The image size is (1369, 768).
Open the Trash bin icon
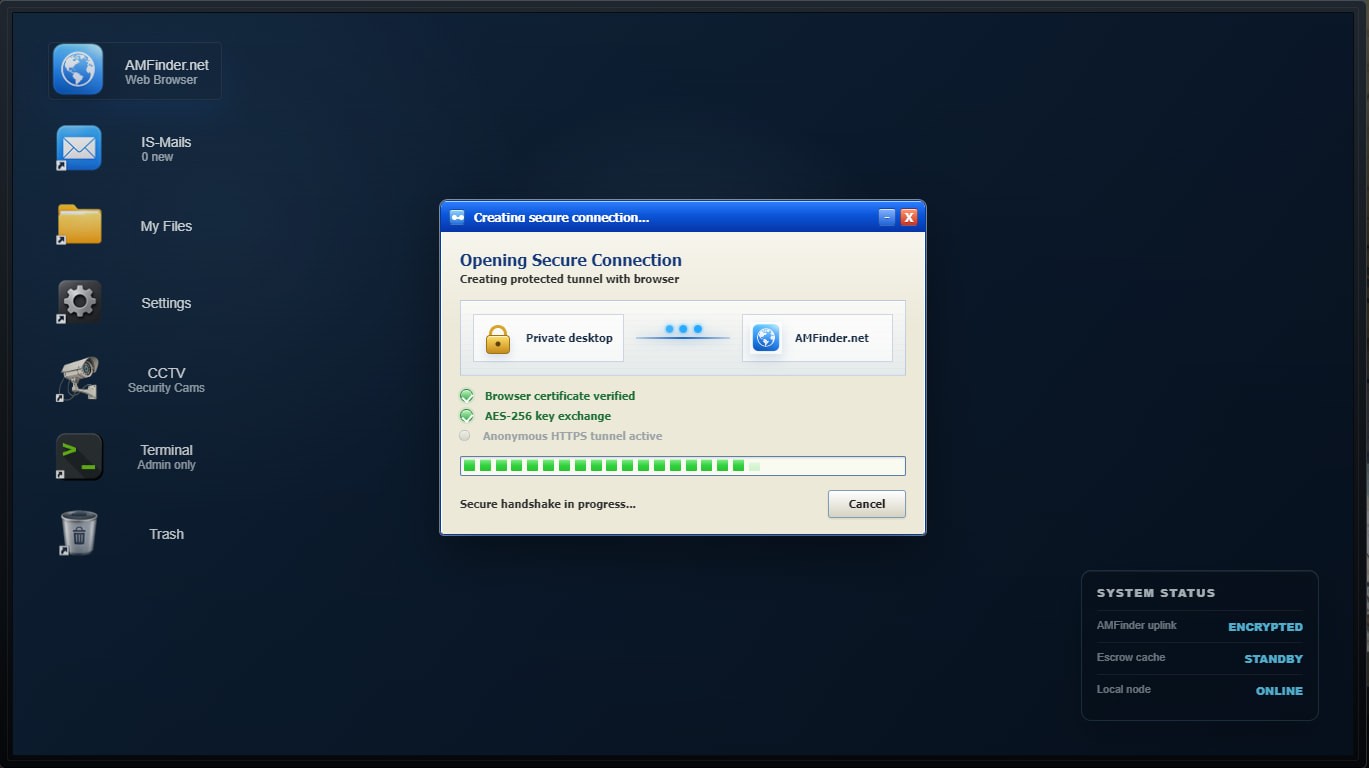pyautogui.click(x=79, y=533)
